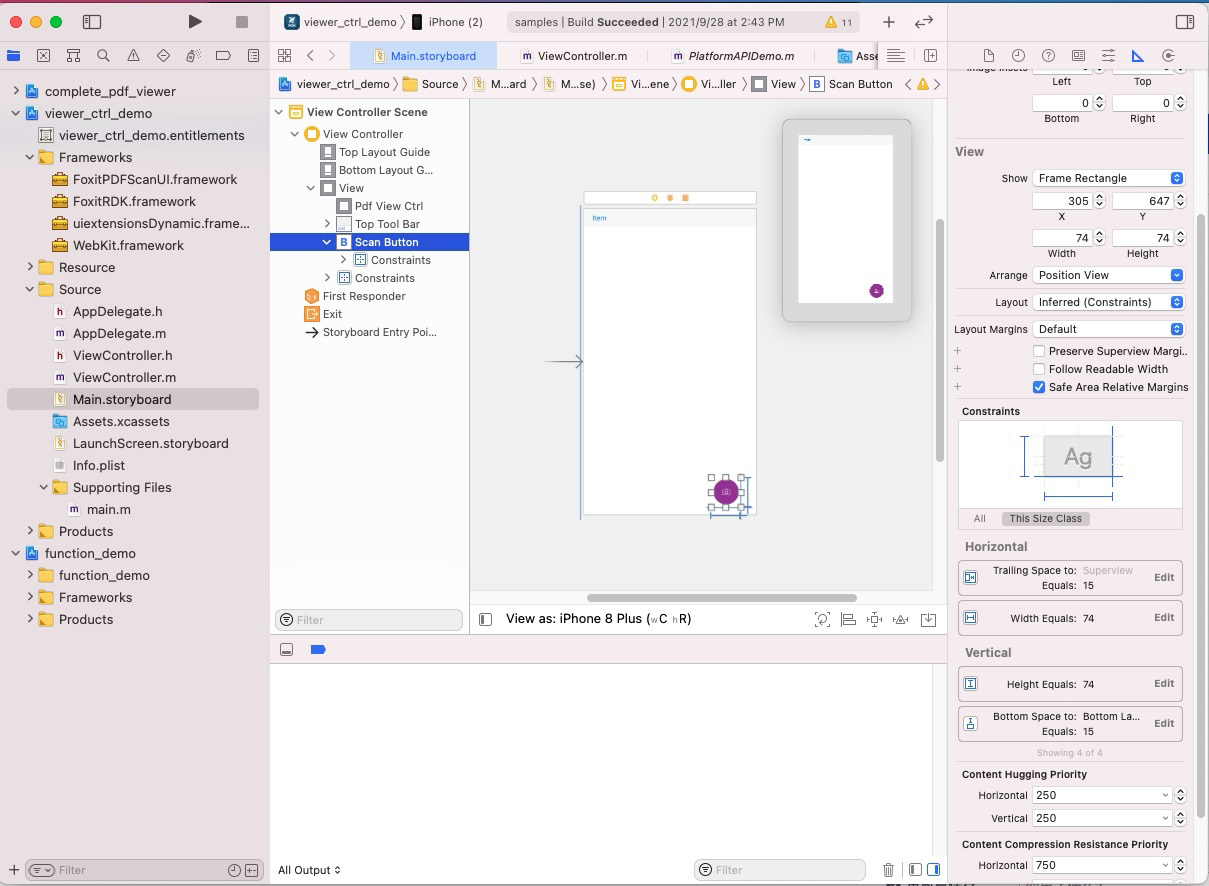The height and width of the screenshot is (886, 1209).
Task: Collapse the View Controller Scene tree
Action: 279,111
